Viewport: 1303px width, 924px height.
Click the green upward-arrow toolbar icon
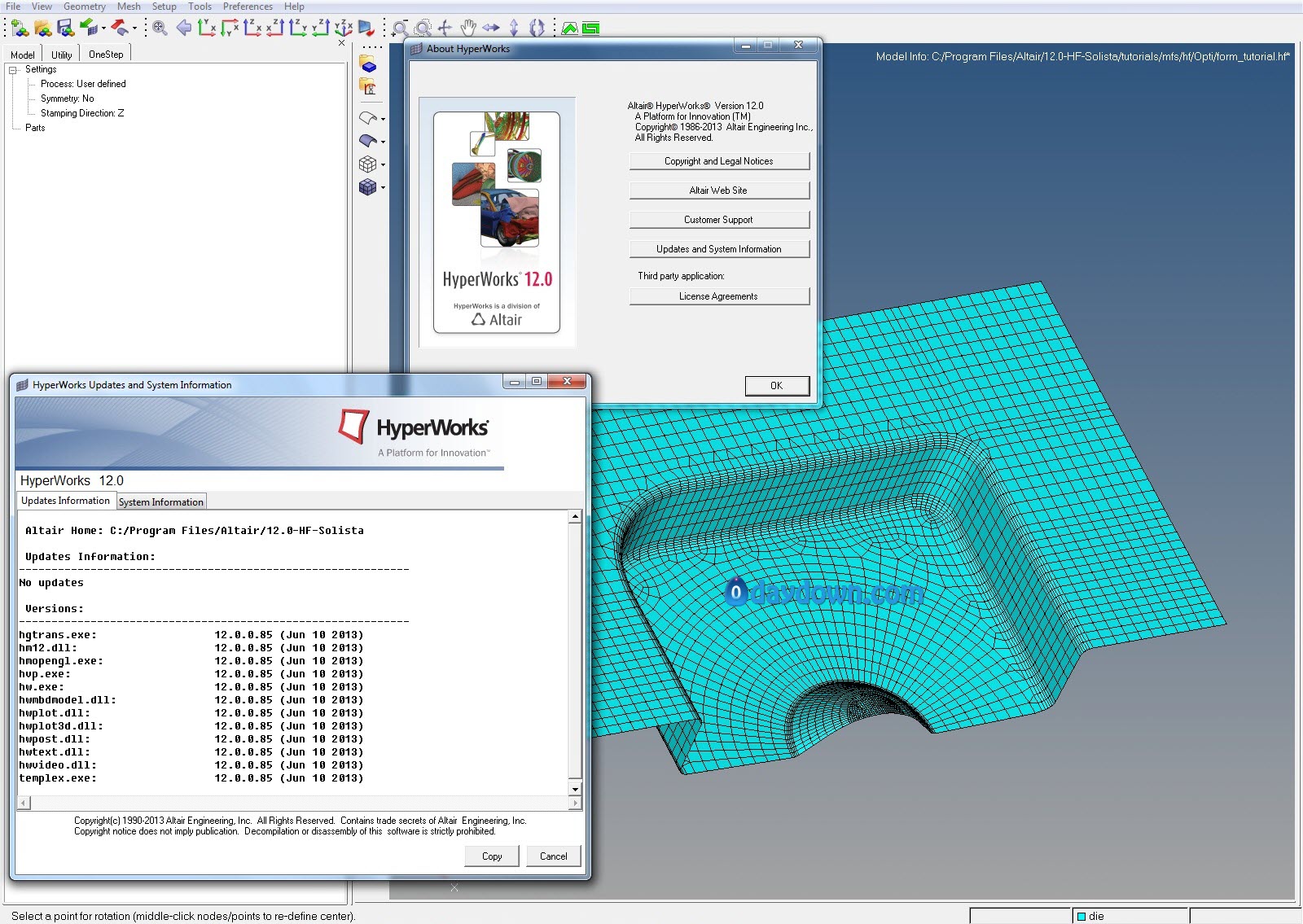click(570, 28)
